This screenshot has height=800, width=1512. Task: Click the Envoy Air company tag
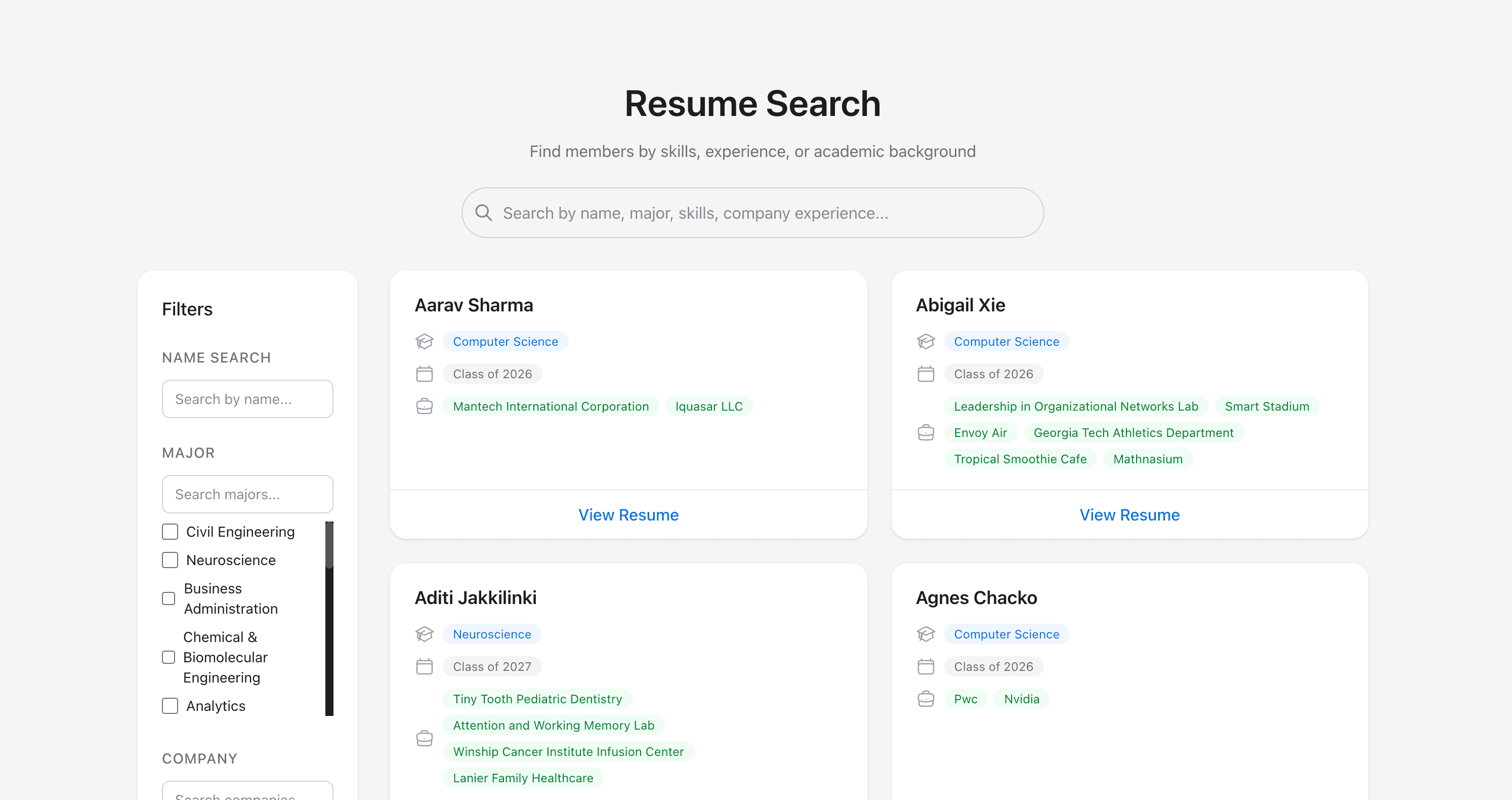tap(980, 433)
